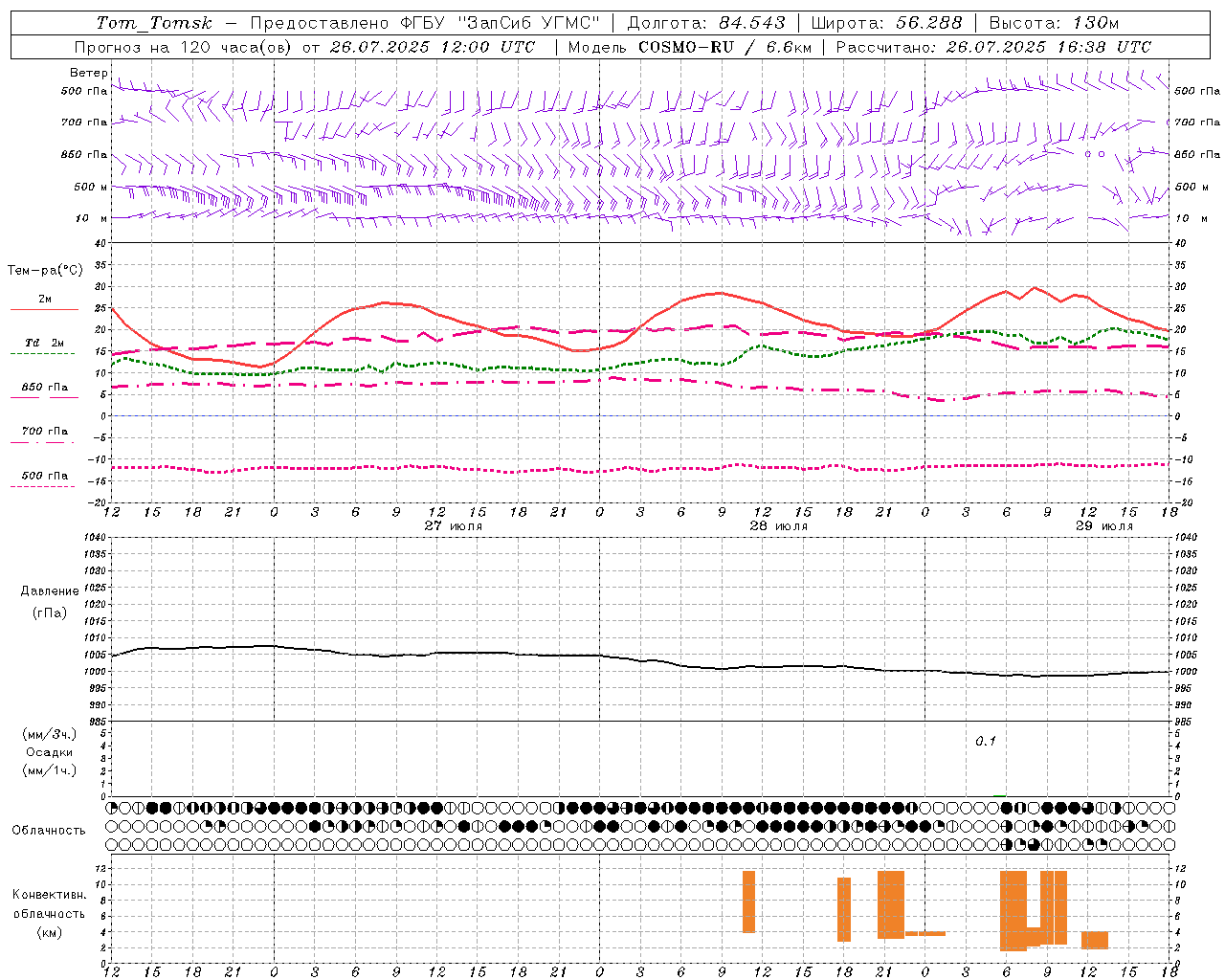Click the (мм/3ч.) precipitation unit label

(50, 734)
